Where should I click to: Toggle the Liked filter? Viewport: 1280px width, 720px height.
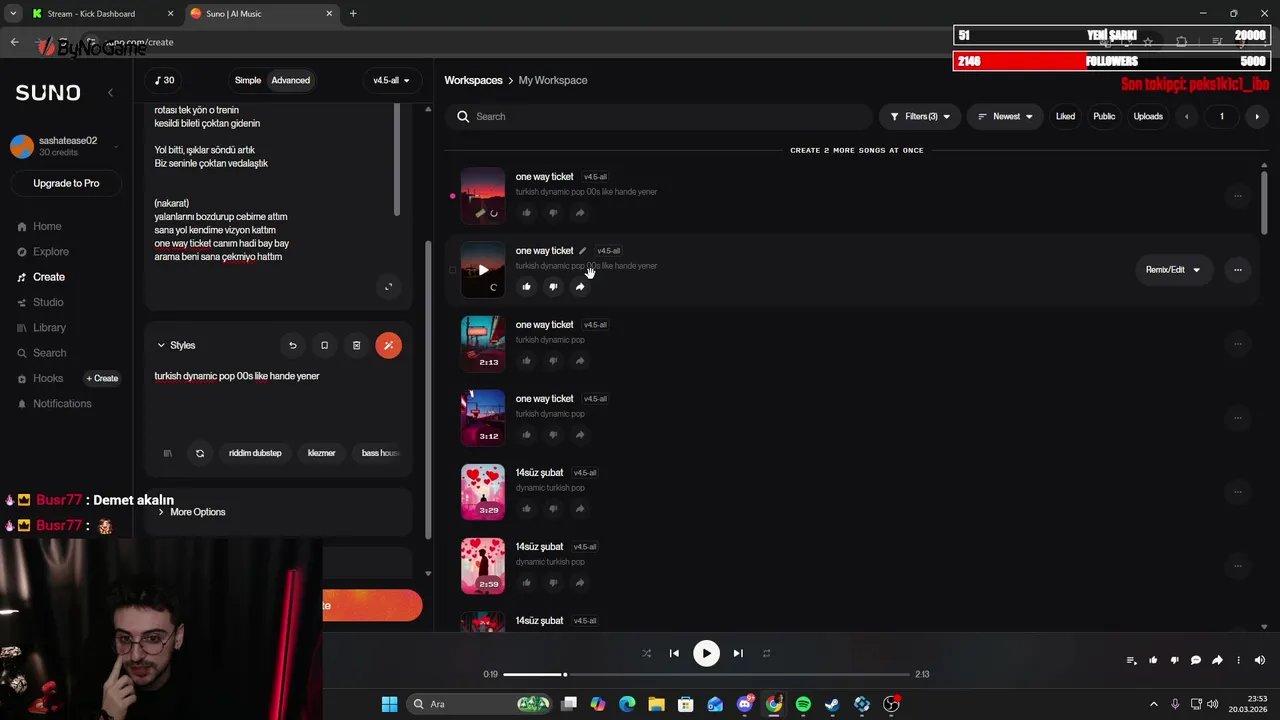click(x=1065, y=117)
